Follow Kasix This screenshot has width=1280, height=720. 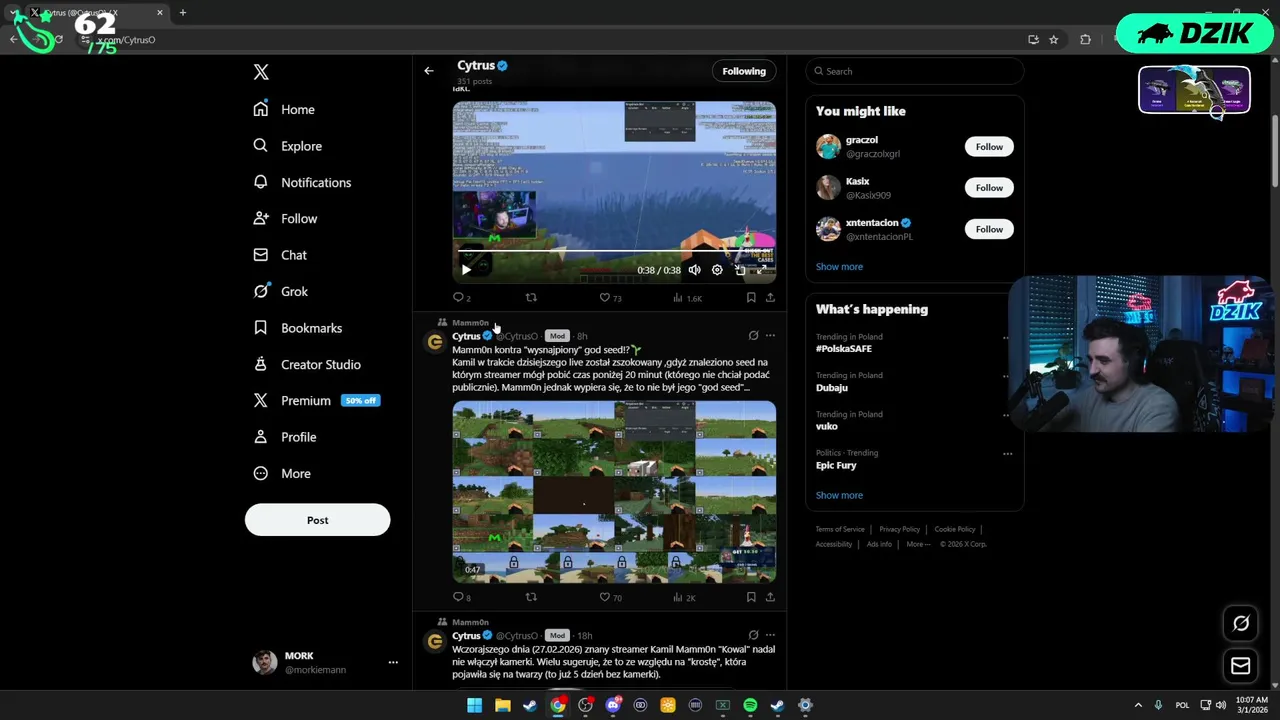point(989,188)
